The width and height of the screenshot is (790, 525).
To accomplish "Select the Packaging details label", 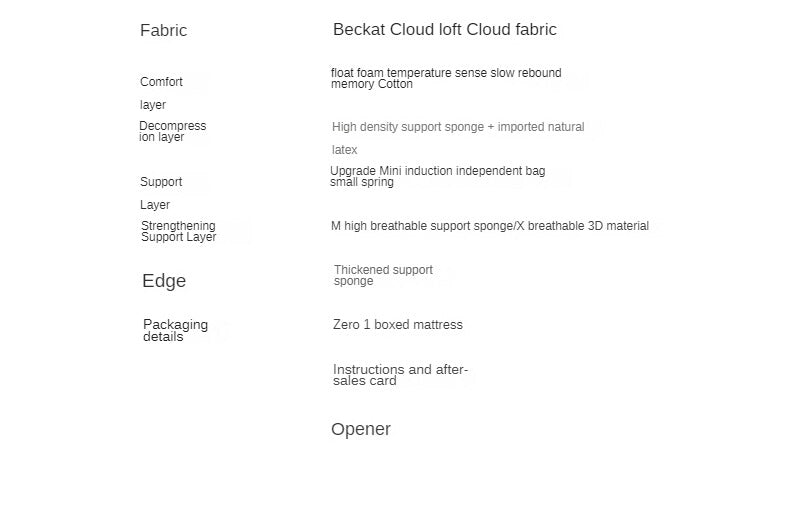I will (x=175, y=330).
